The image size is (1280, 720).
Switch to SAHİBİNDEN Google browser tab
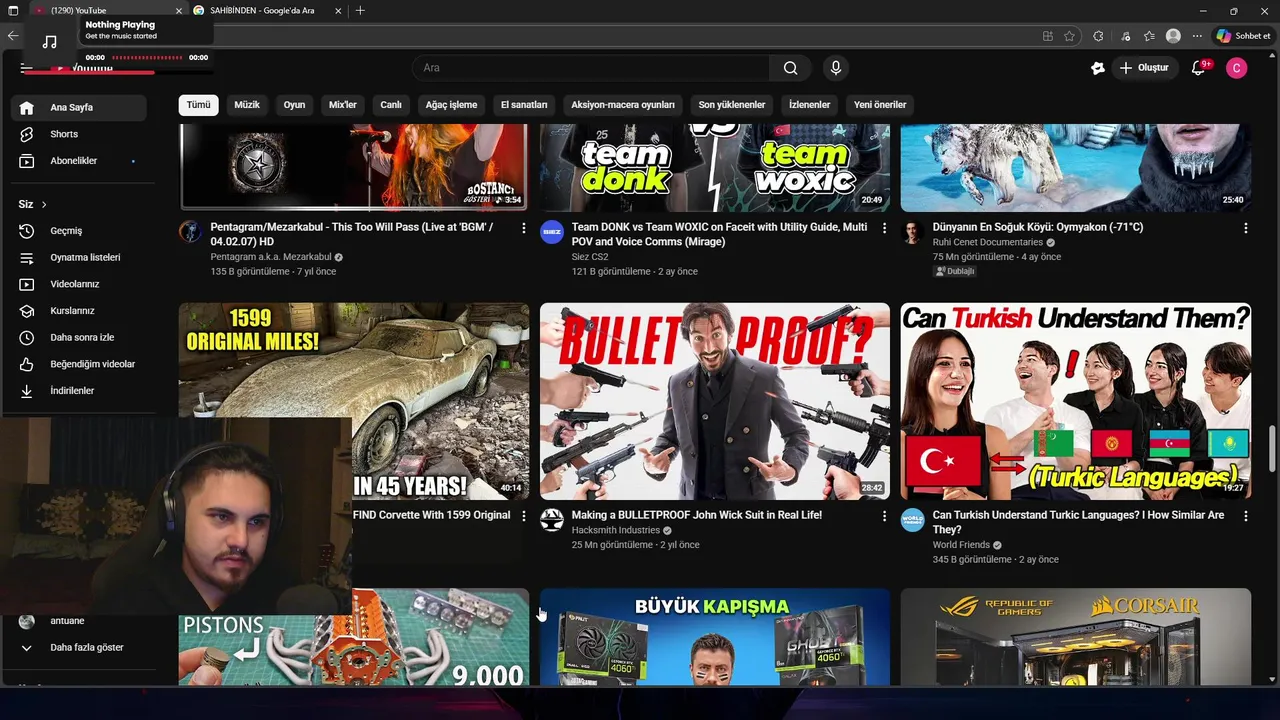[x=262, y=10]
